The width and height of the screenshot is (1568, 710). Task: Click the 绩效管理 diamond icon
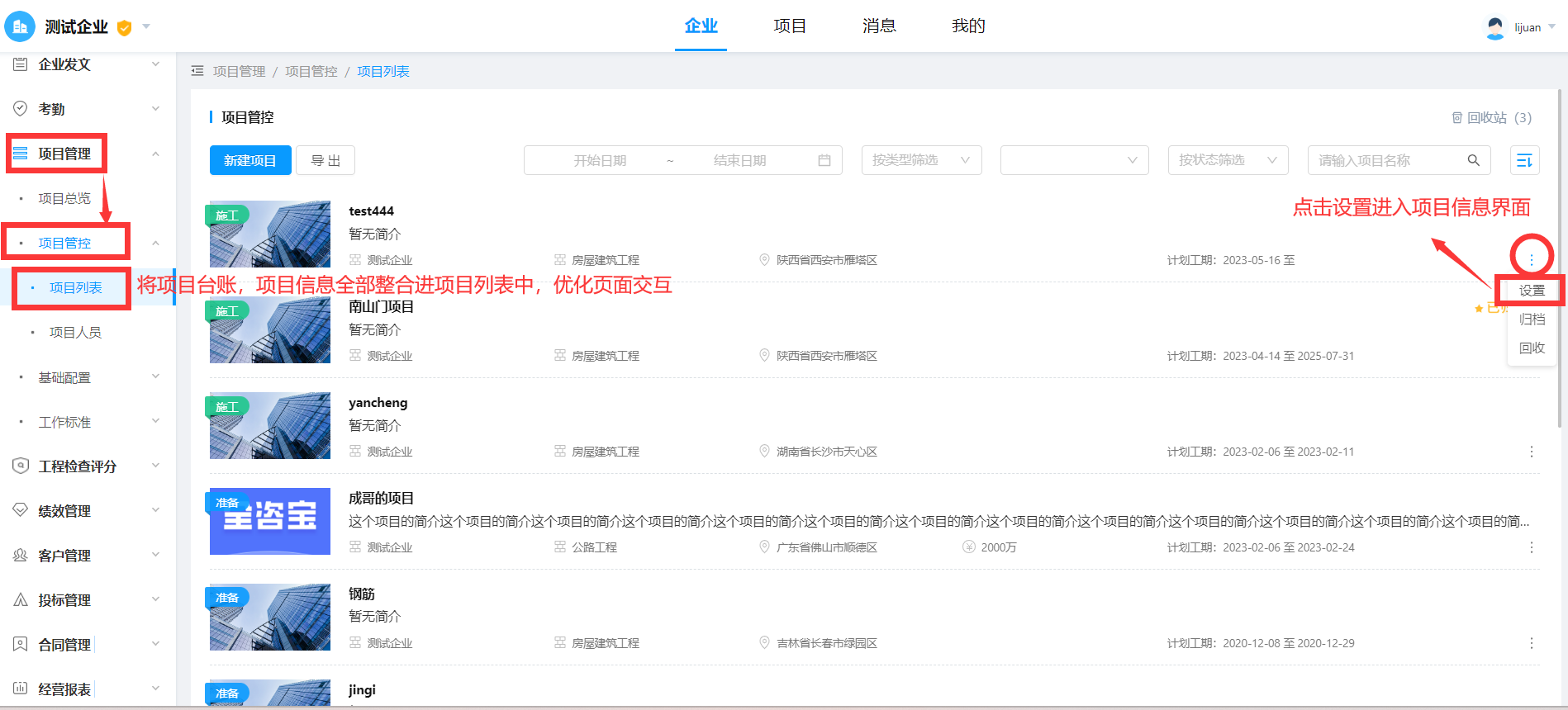[21, 510]
